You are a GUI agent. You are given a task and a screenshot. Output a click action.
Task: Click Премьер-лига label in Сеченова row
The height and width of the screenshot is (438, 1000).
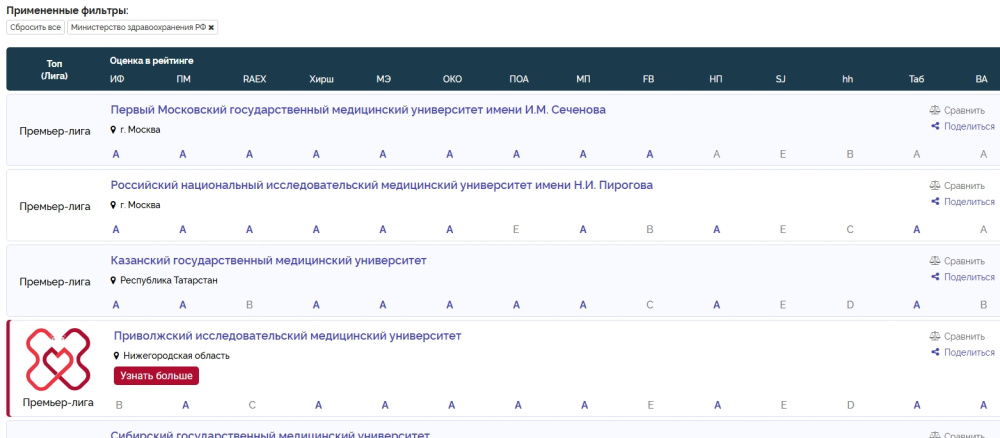pyautogui.click(x=55, y=131)
